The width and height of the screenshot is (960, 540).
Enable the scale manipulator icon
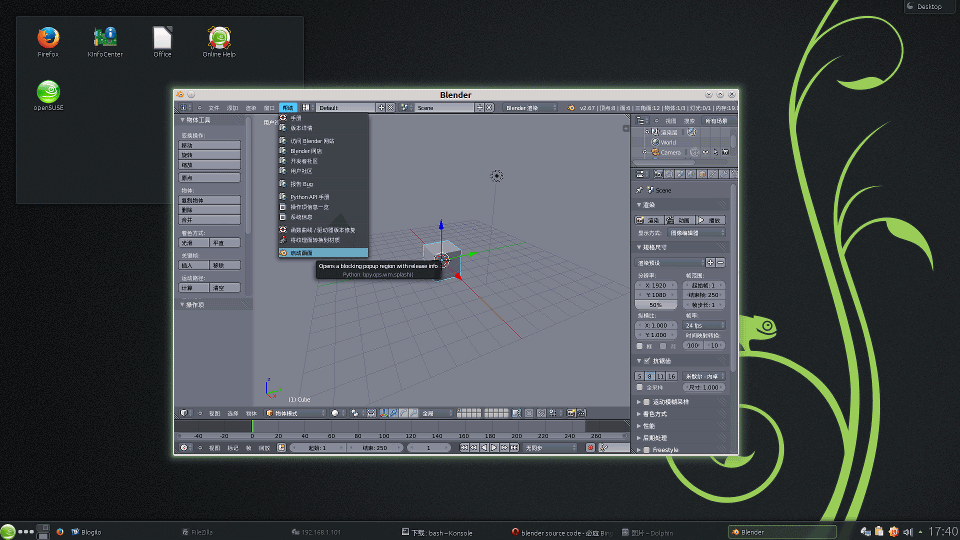click(x=413, y=413)
